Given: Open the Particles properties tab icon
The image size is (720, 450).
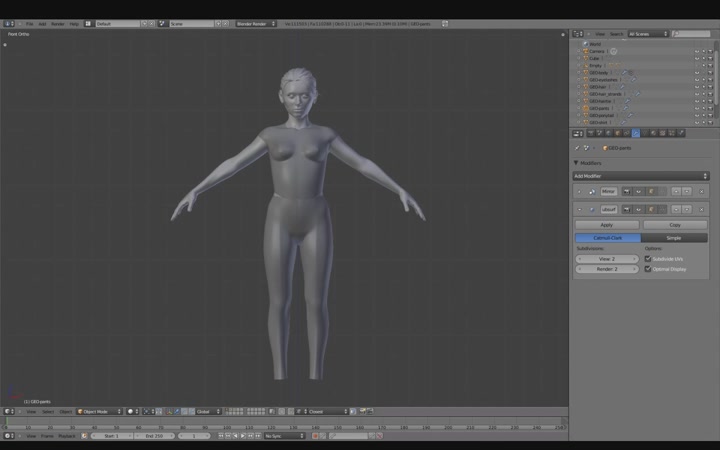Looking at the screenshot, I should [x=672, y=133].
